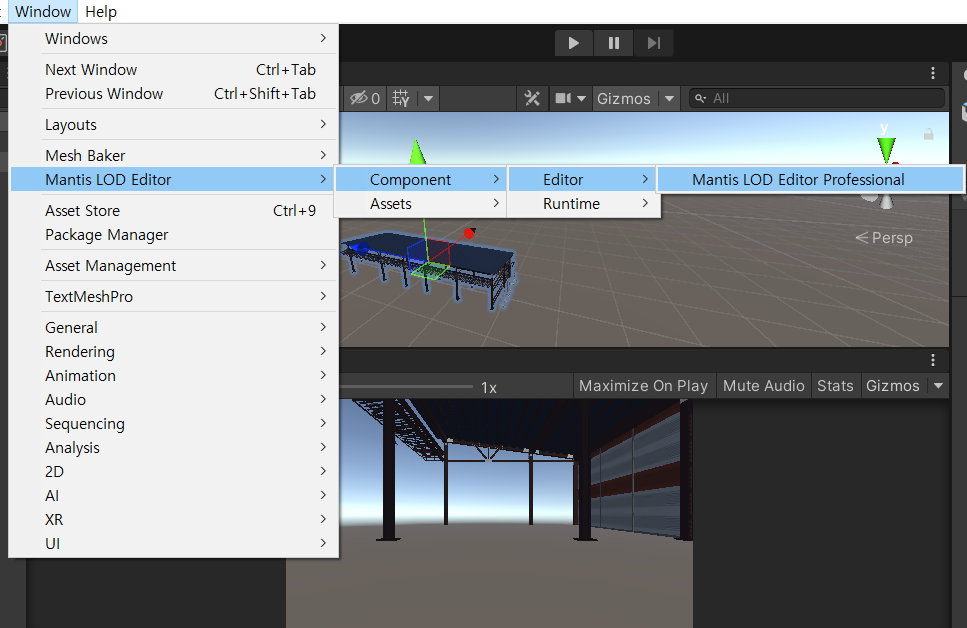The height and width of the screenshot is (628, 967).
Task: Toggle Mute Audio in Game view
Action: click(x=763, y=386)
